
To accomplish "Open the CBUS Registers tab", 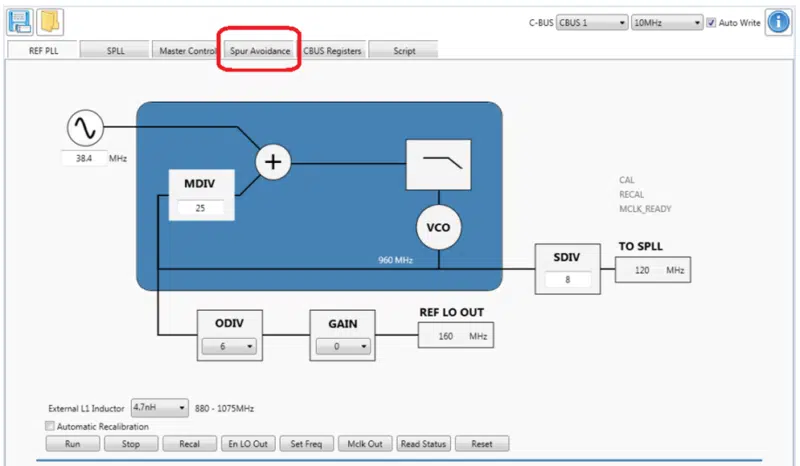I will (x=333, y=51).
